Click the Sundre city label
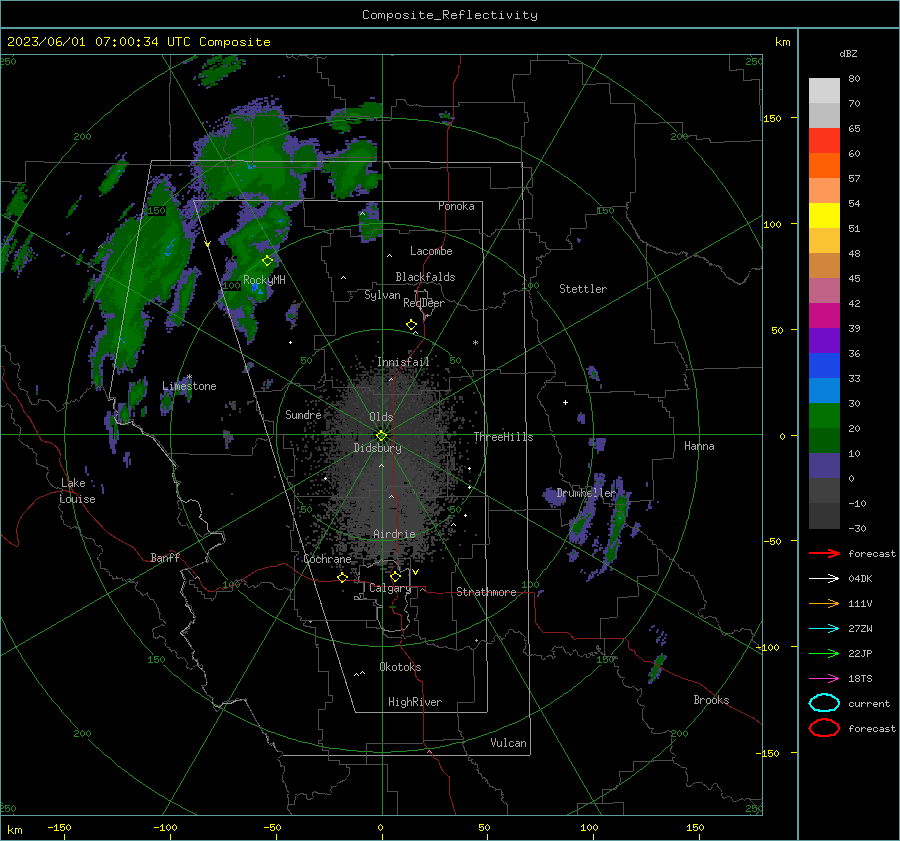Screen dimensions: 900x841 click(x=303, y=415)
